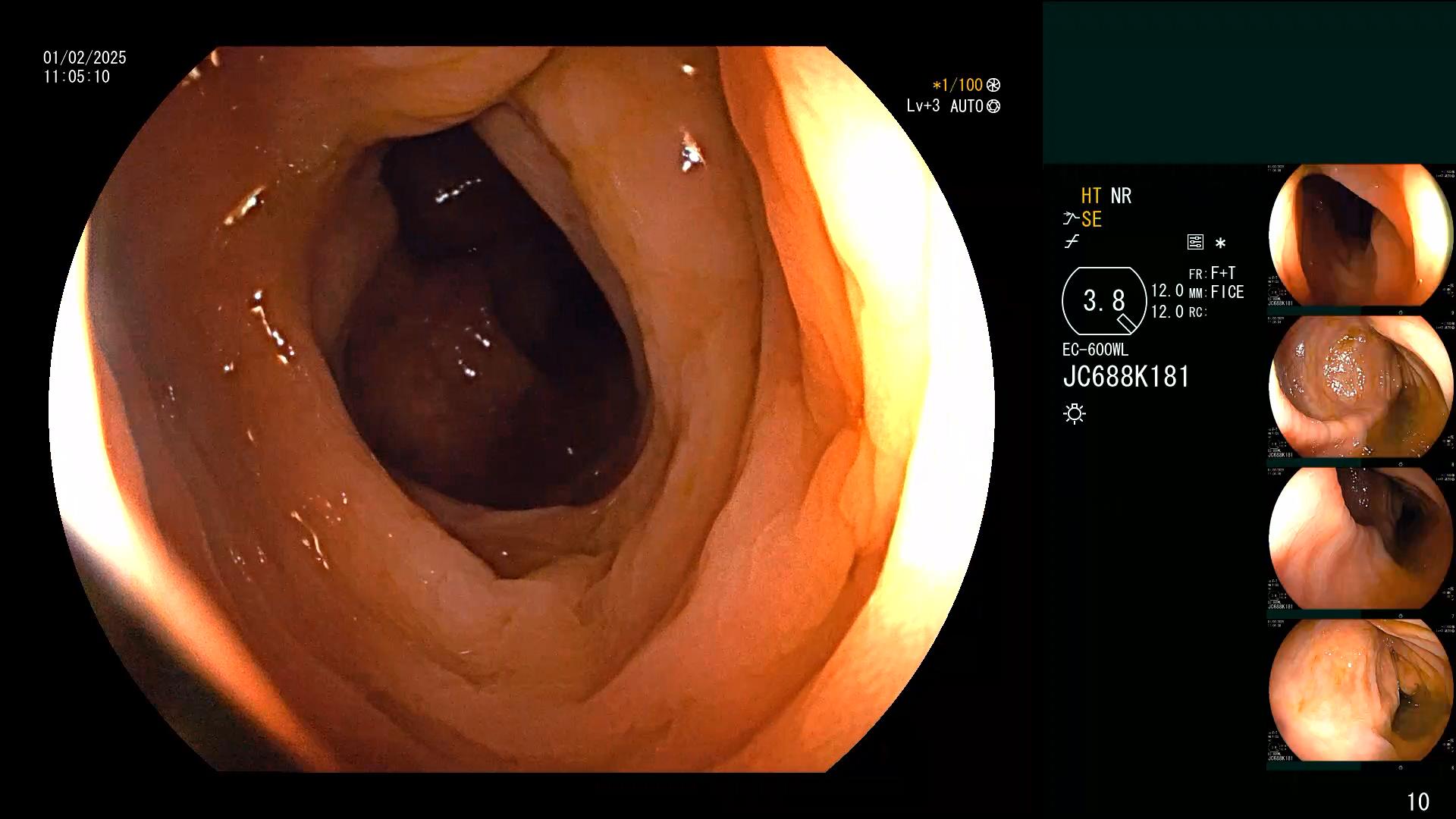Viewport: 1456px width, 819px height.
Task: Click the time stamp 11:05:10
Action: point(77,77)
